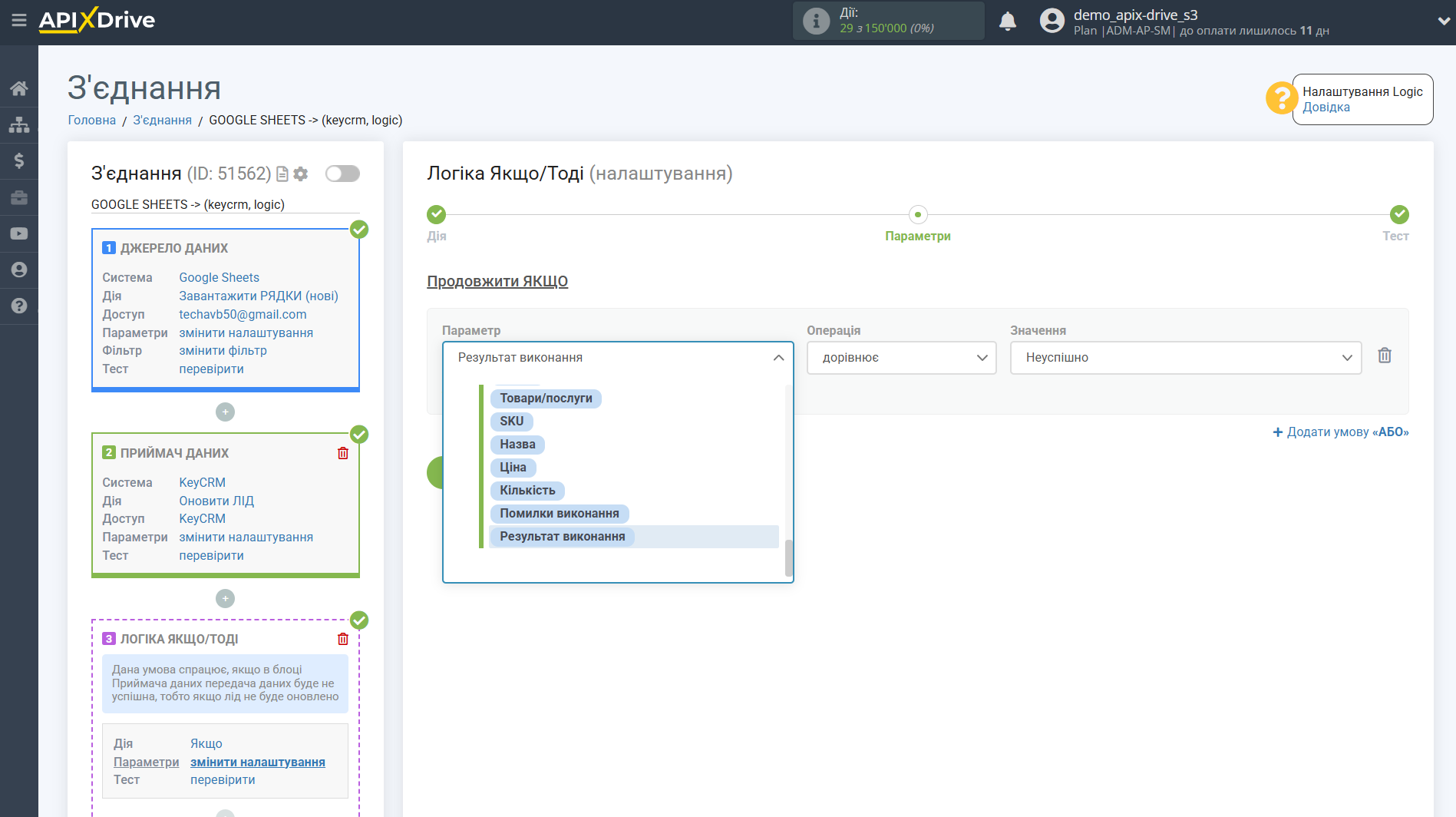Click the Дія step marker
This screenshot has height=817, width=1456.
(436, 214)
